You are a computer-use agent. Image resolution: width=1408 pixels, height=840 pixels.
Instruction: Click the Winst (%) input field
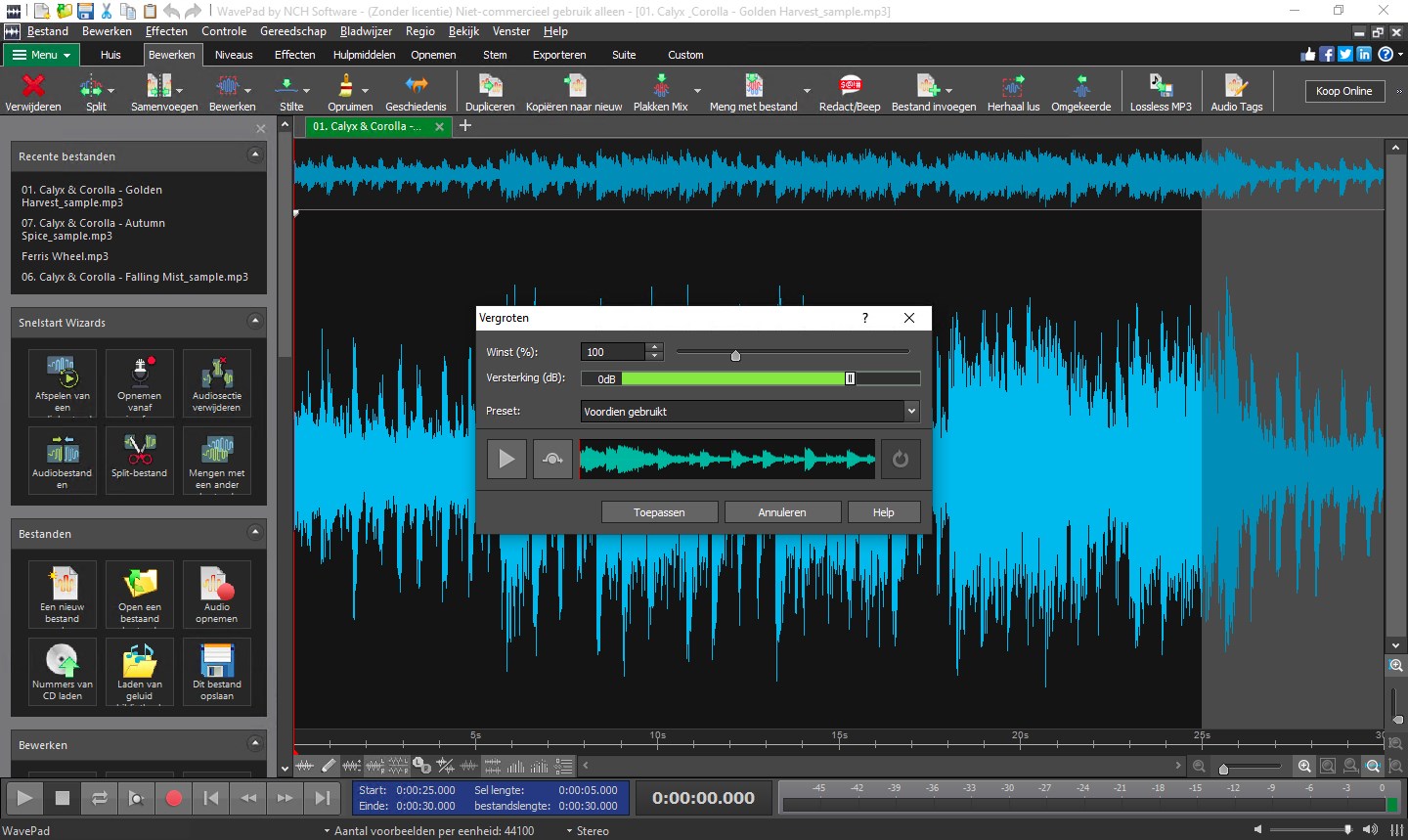(613, 352)
